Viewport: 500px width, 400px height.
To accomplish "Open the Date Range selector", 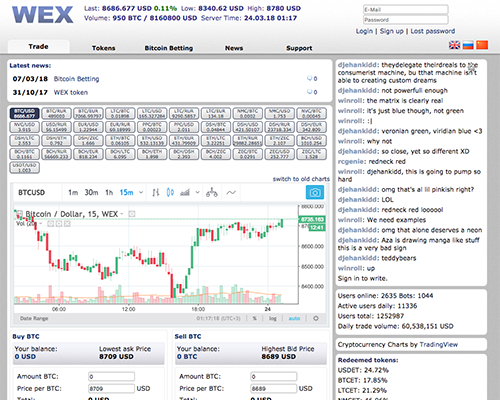I will (34, 318).
